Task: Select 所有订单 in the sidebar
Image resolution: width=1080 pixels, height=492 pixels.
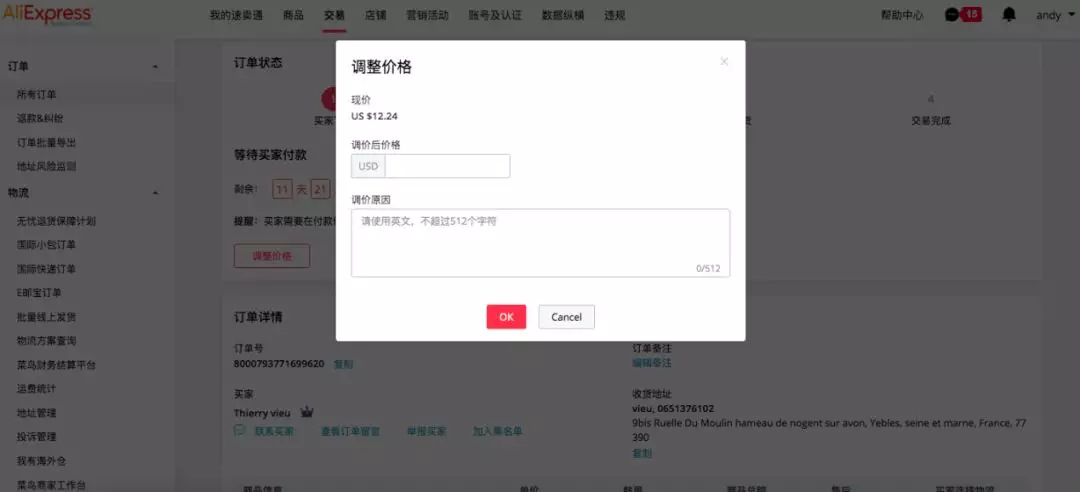Action: point(37,94)
